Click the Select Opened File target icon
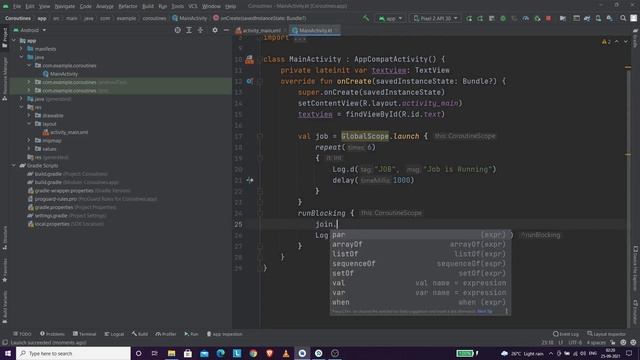Image resolution: width=640 pixels, height=360 pixels. pos(178,30)
